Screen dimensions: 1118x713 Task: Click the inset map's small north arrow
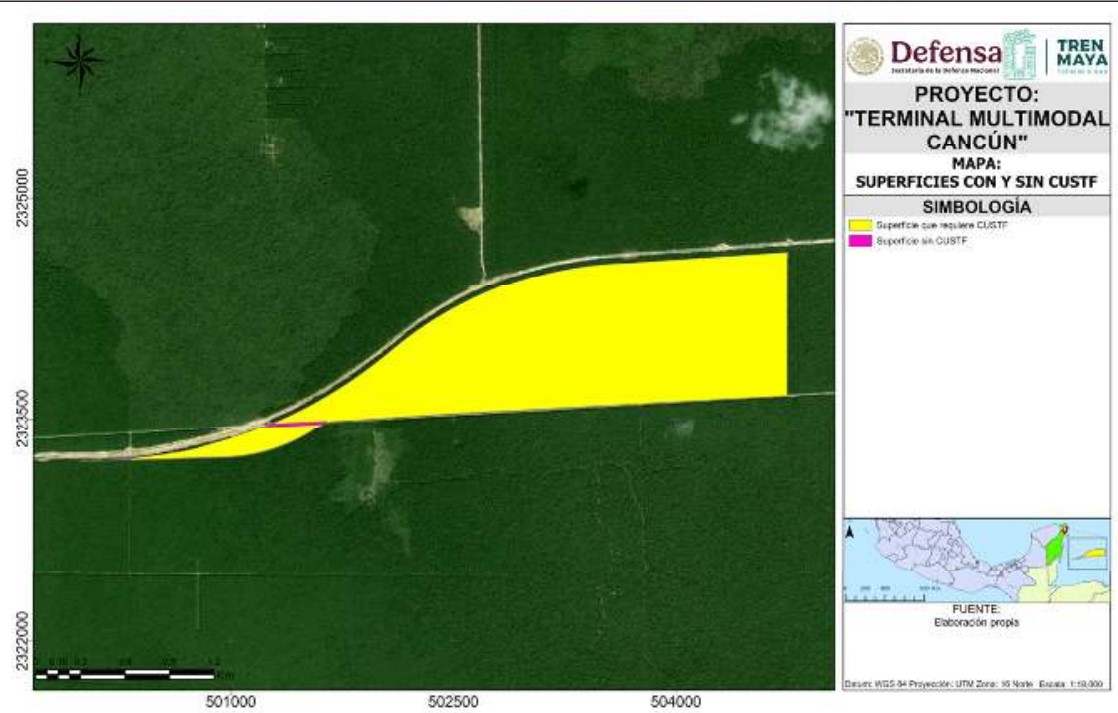click(x=849, y=533)
